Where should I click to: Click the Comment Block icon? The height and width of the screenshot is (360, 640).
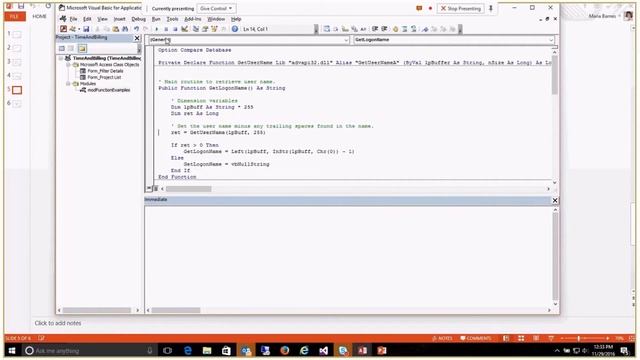tap(404, 29)
